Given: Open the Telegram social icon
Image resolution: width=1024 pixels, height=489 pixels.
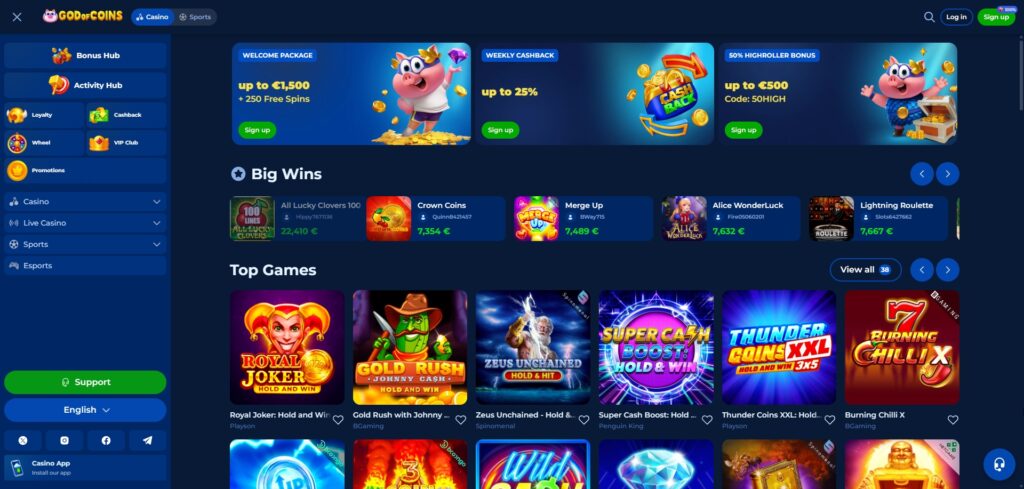Looking at the screenshot, I should (x=148, y=441).
